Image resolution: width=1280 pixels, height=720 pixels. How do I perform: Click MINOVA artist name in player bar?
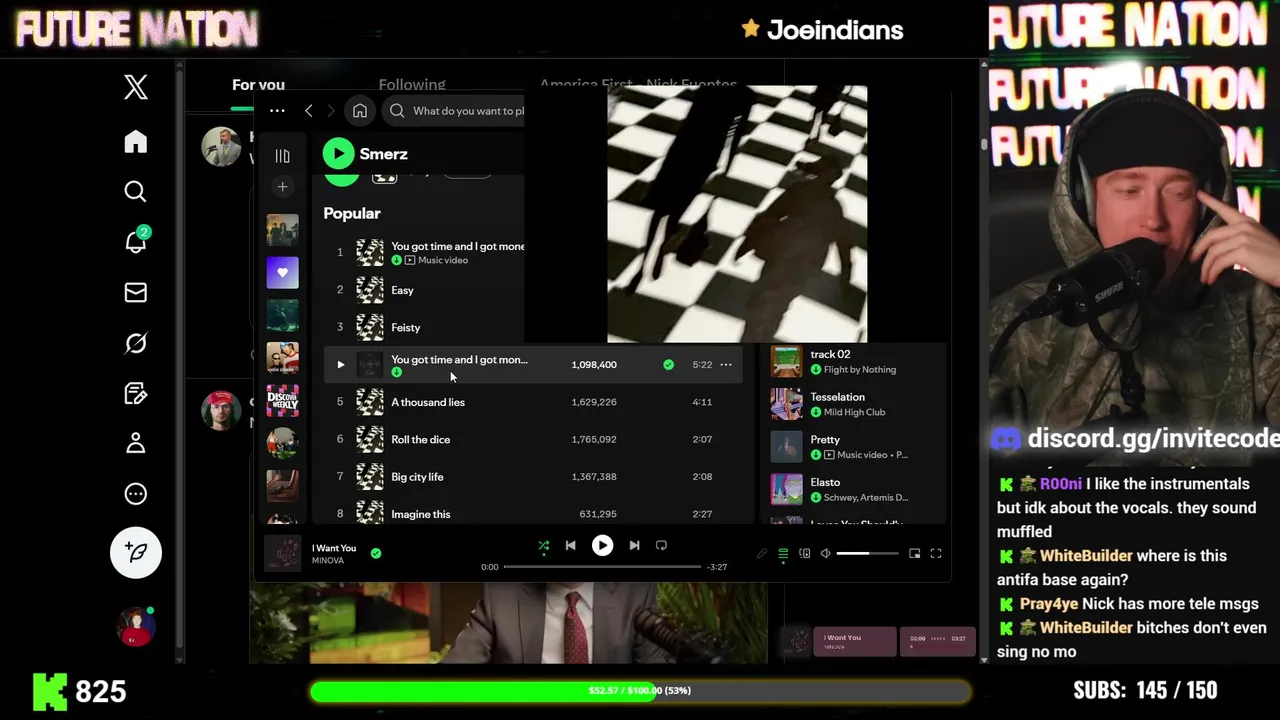click(x=328, y=561)
